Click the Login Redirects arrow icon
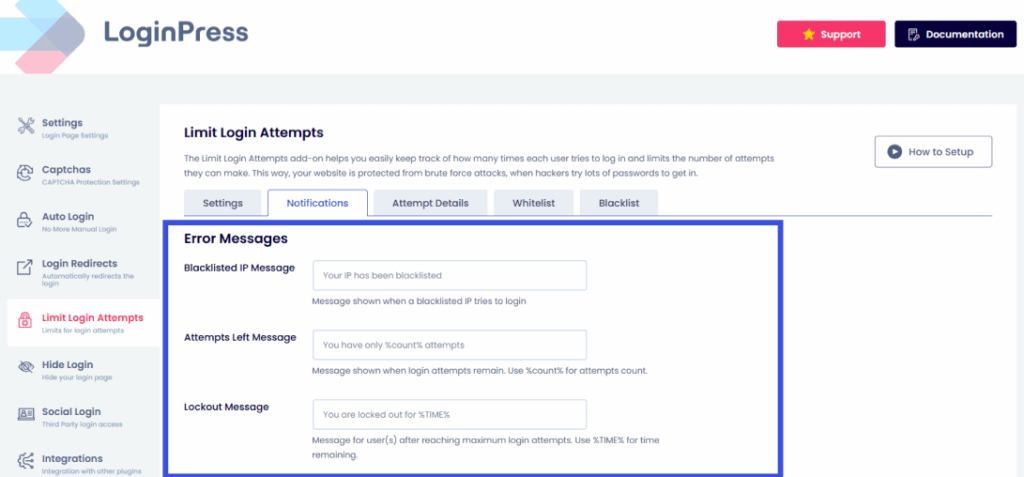The height and width of the screenshot is (477, 1024). tap(26, 268)
